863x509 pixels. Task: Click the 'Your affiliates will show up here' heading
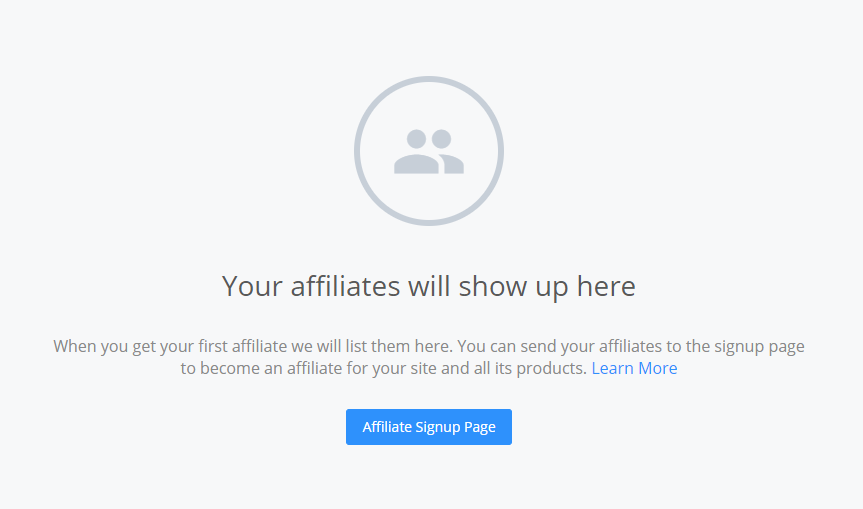pyautogui.click(x=429, y=286)
